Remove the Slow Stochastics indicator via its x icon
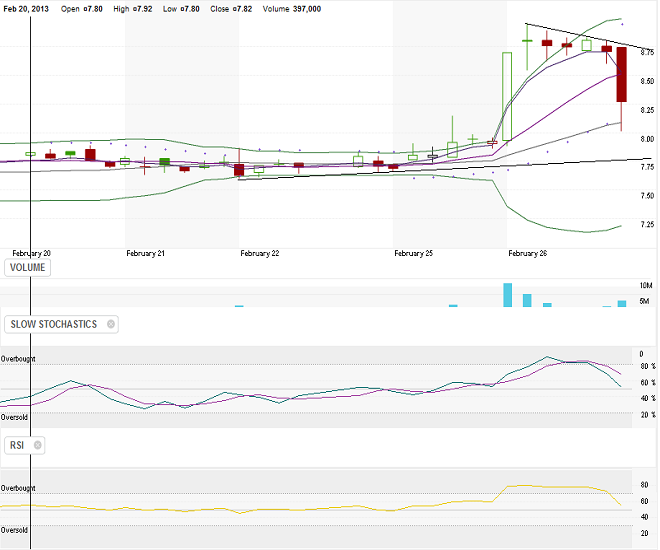 (111, 324)
